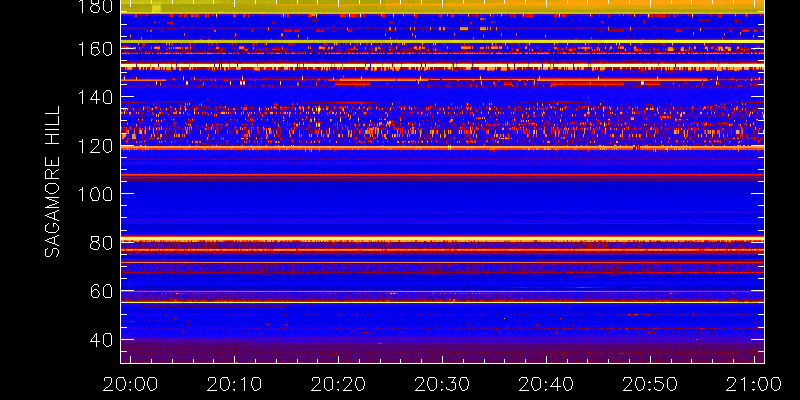Click the 160 frequency axis label
Screen dimensions: 800x400
94,49
